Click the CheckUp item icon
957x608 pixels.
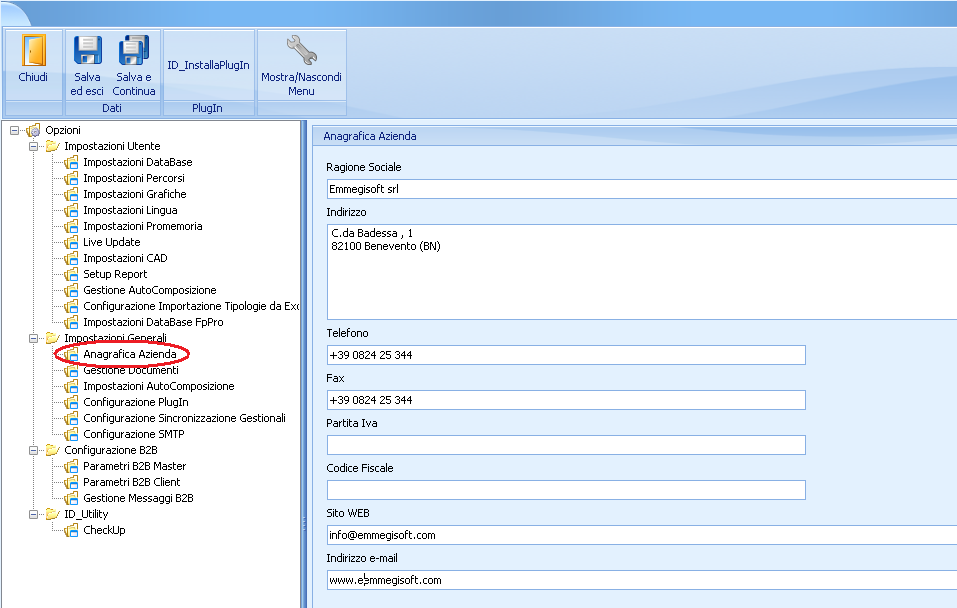point(71,530)
